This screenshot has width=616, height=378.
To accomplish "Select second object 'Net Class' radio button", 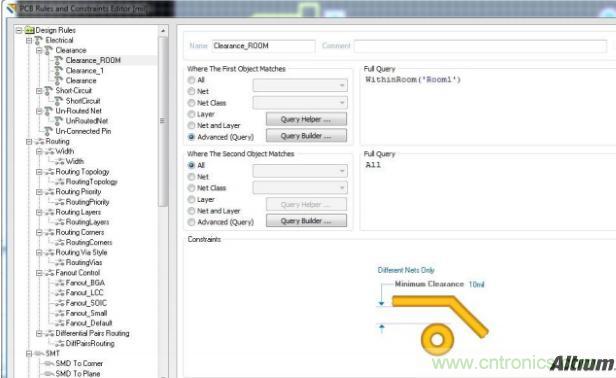I will [191, 188].
